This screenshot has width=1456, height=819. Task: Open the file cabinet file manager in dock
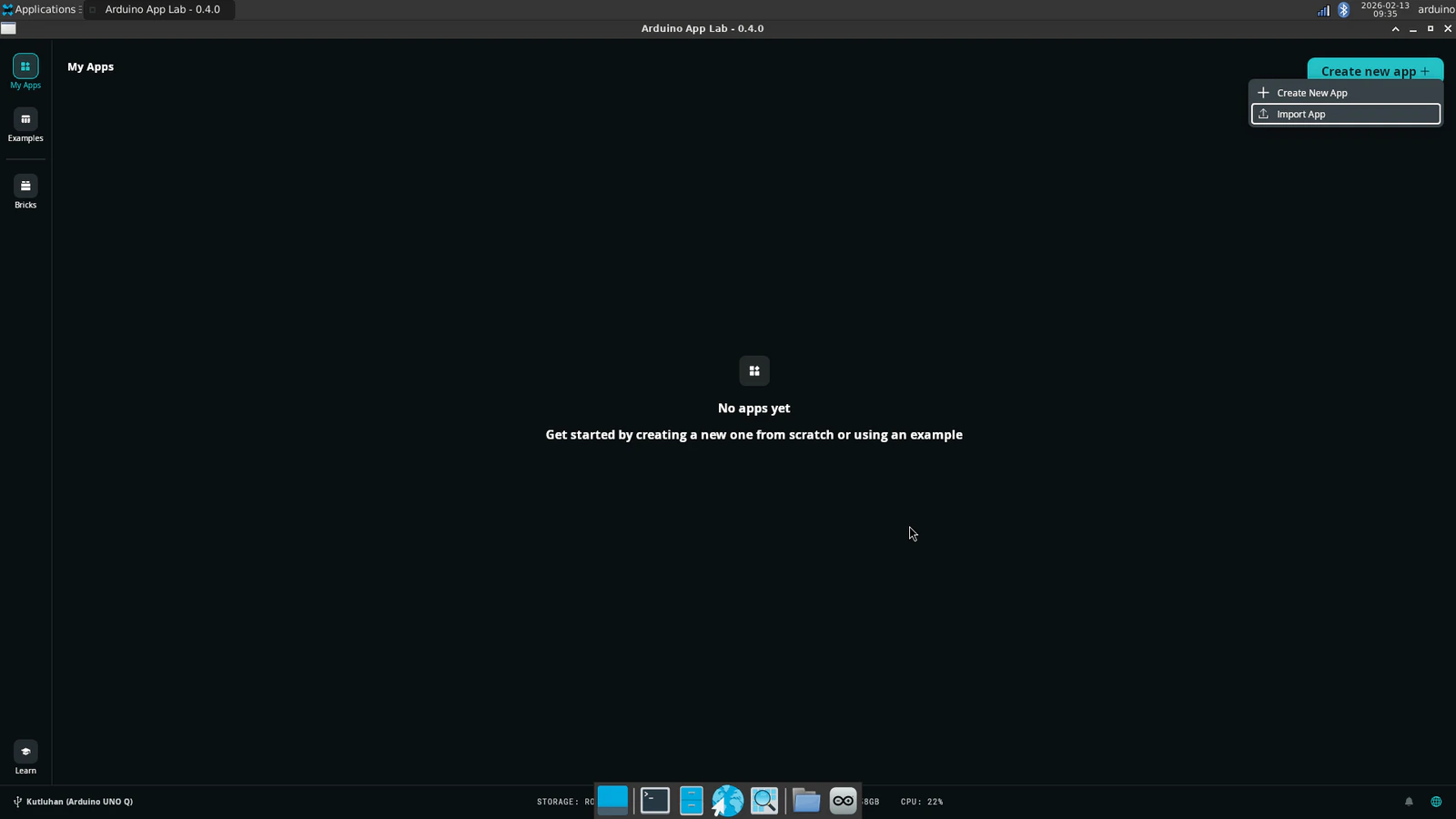(692, 801)
